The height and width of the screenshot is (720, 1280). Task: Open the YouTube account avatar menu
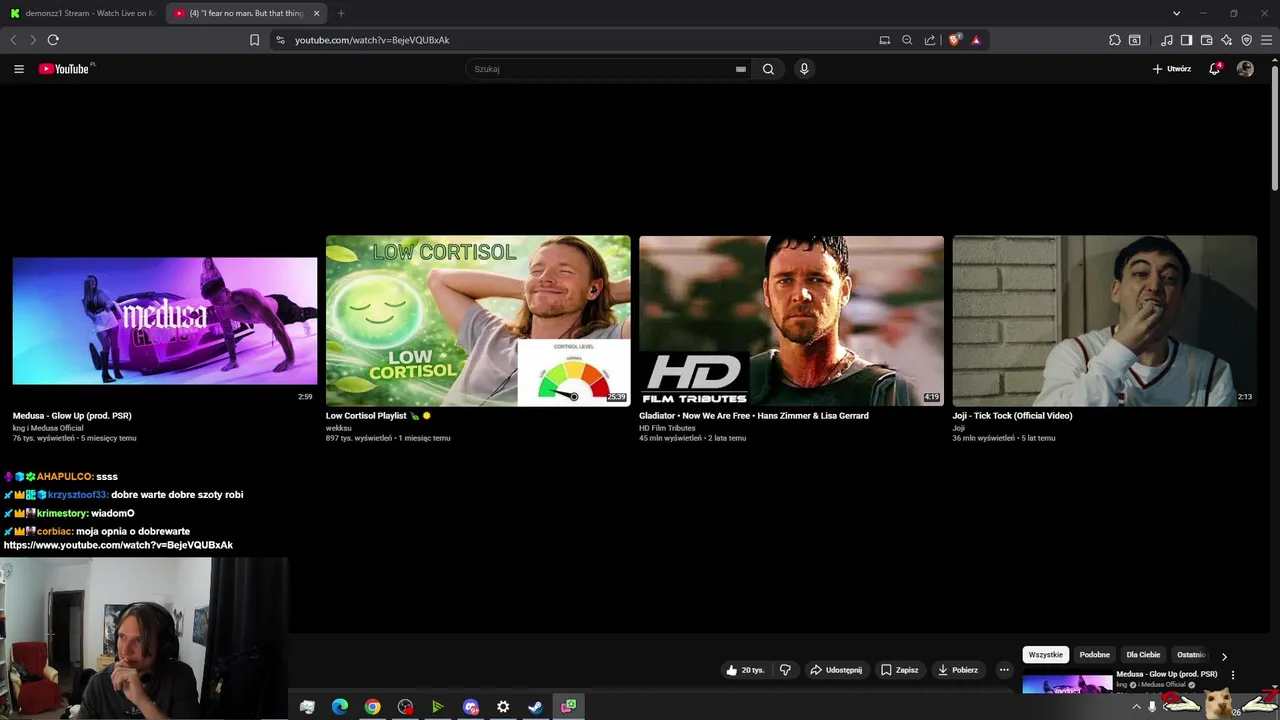point(1245,69)
